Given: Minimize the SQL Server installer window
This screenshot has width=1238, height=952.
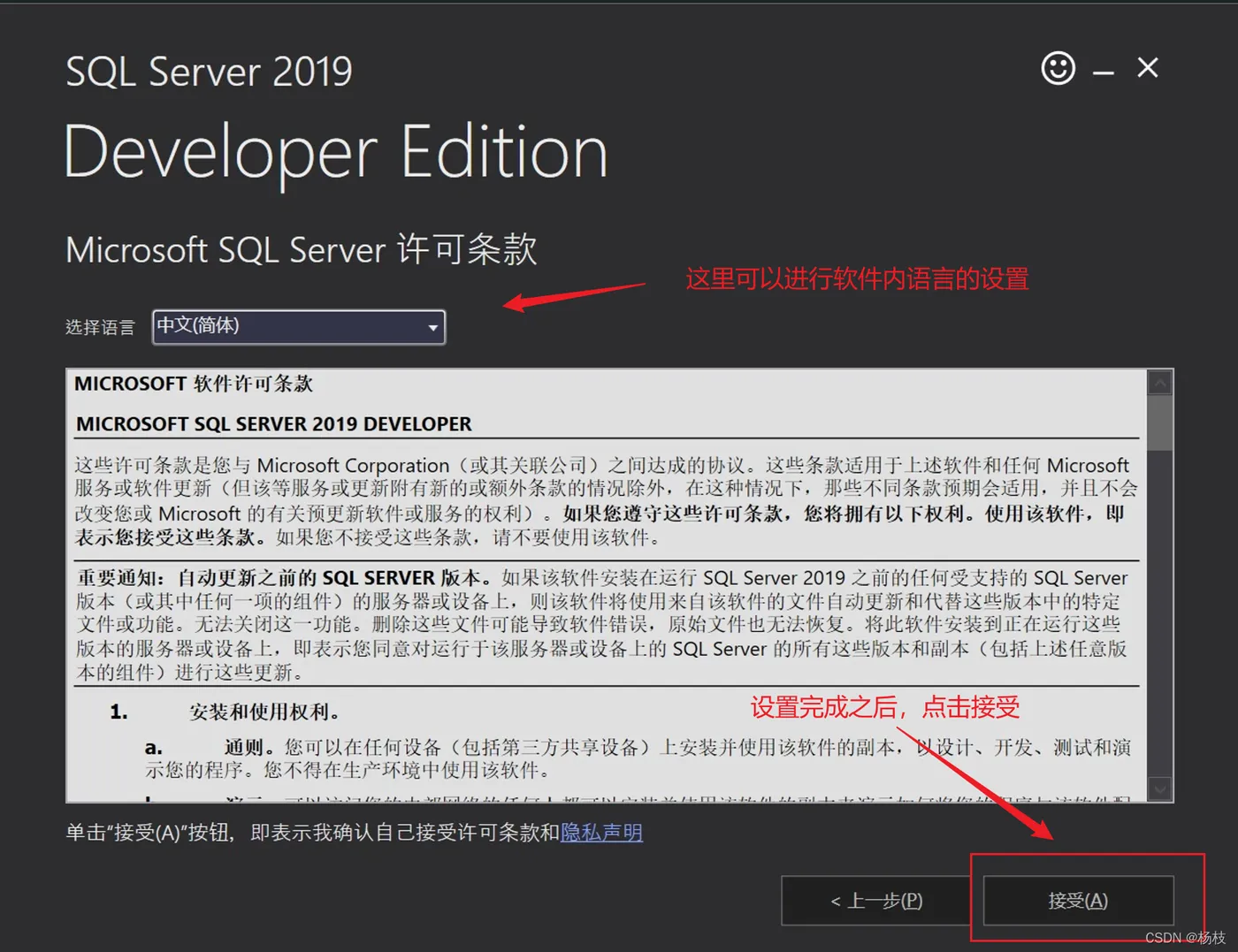Looking at the screenshot, I should coord(1103,73).
